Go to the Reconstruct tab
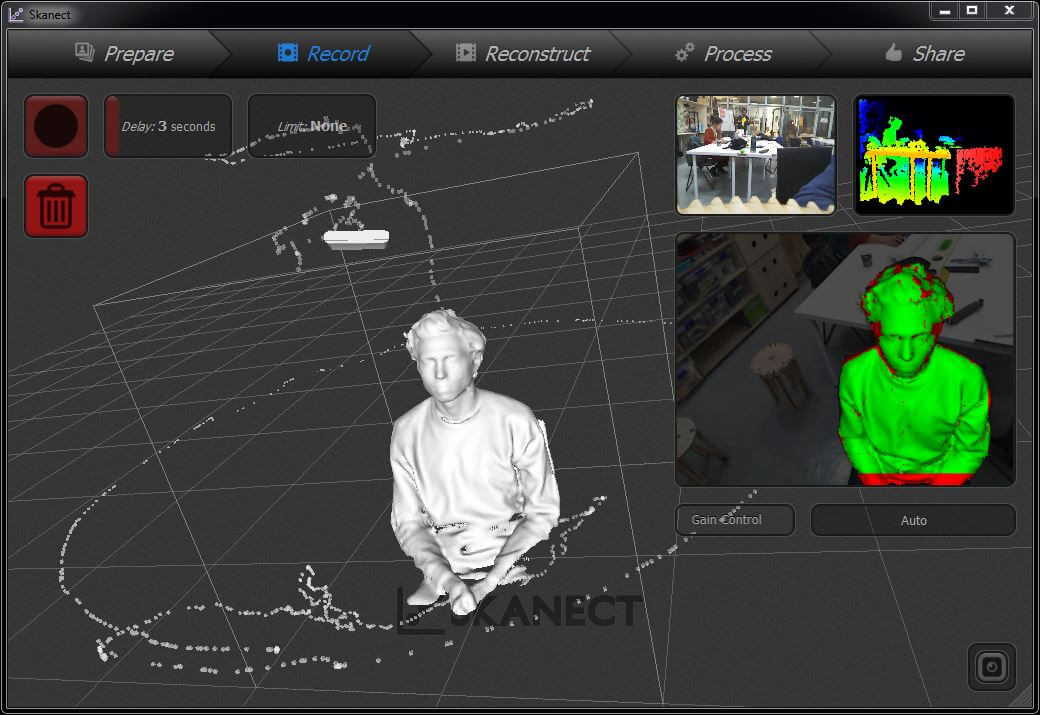1040x715 pixels. click(523, 54)
